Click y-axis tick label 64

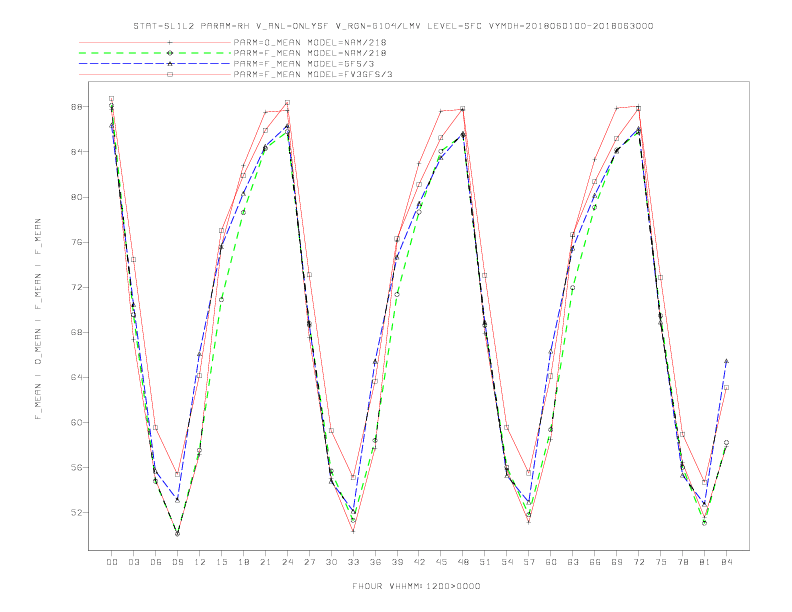click(x=77, y=377)
